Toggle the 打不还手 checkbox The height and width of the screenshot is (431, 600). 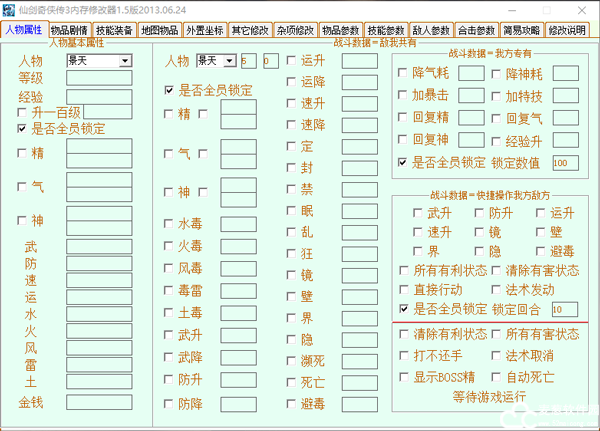pyautogui.click(x=404, y=356)
